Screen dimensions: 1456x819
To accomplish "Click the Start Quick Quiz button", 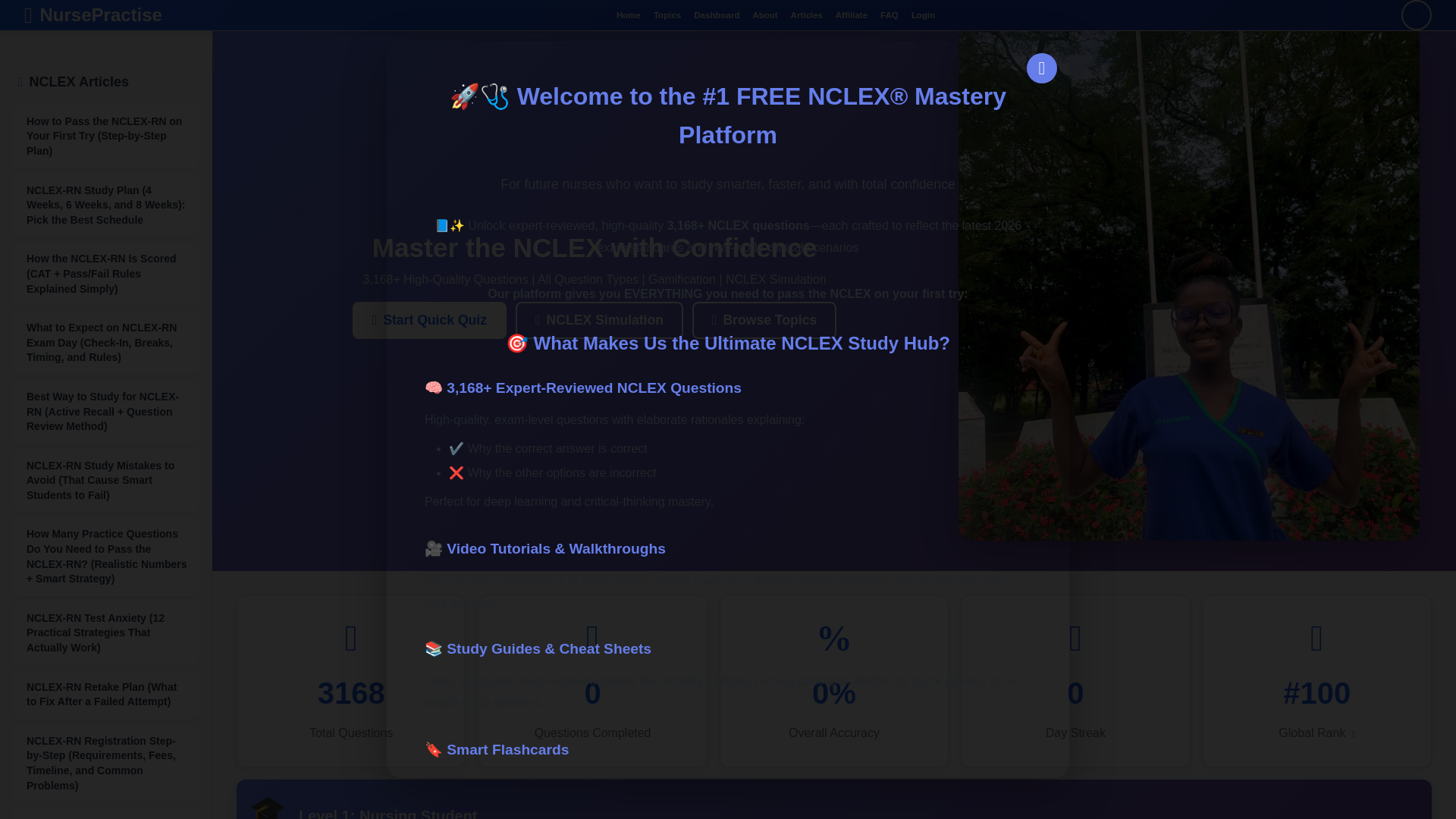I will [x=429, y=320].
